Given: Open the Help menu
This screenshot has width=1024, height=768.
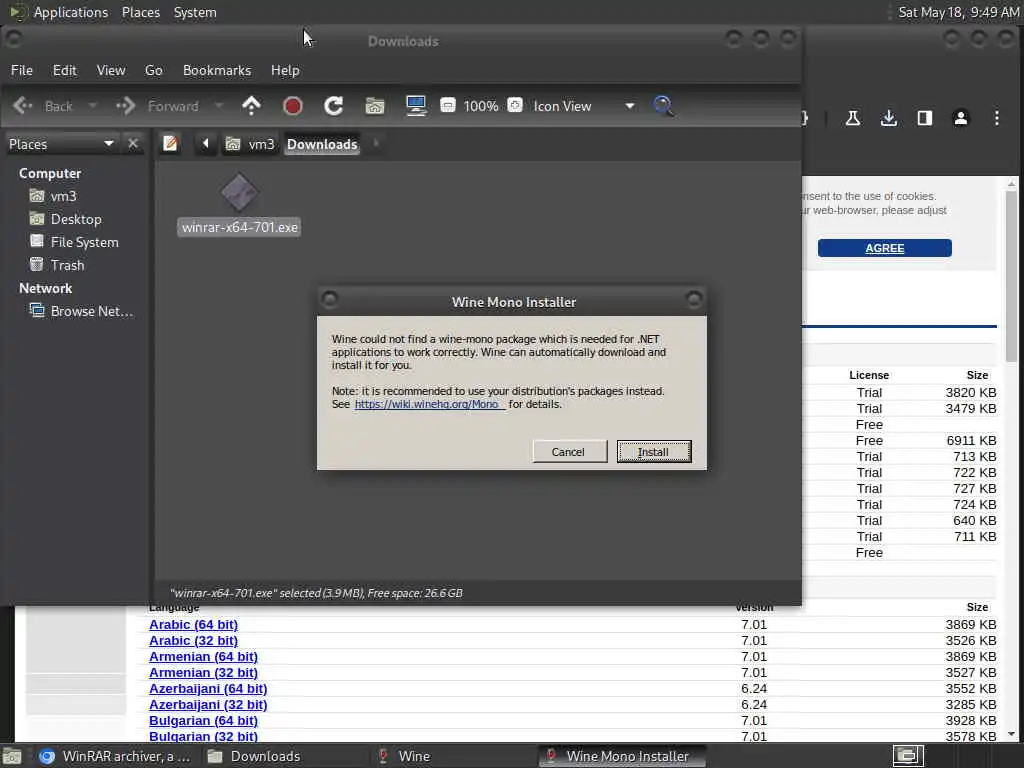Looking at the screenshot, I should pos(285,70).
